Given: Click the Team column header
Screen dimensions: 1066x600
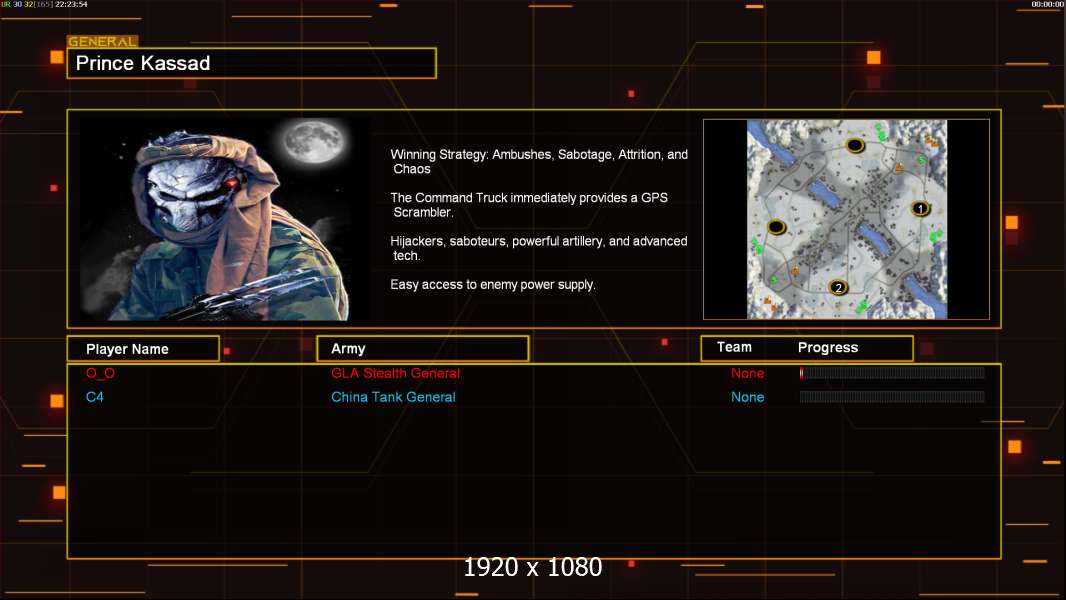Looking at the screenshot, I should click(734, 347).
